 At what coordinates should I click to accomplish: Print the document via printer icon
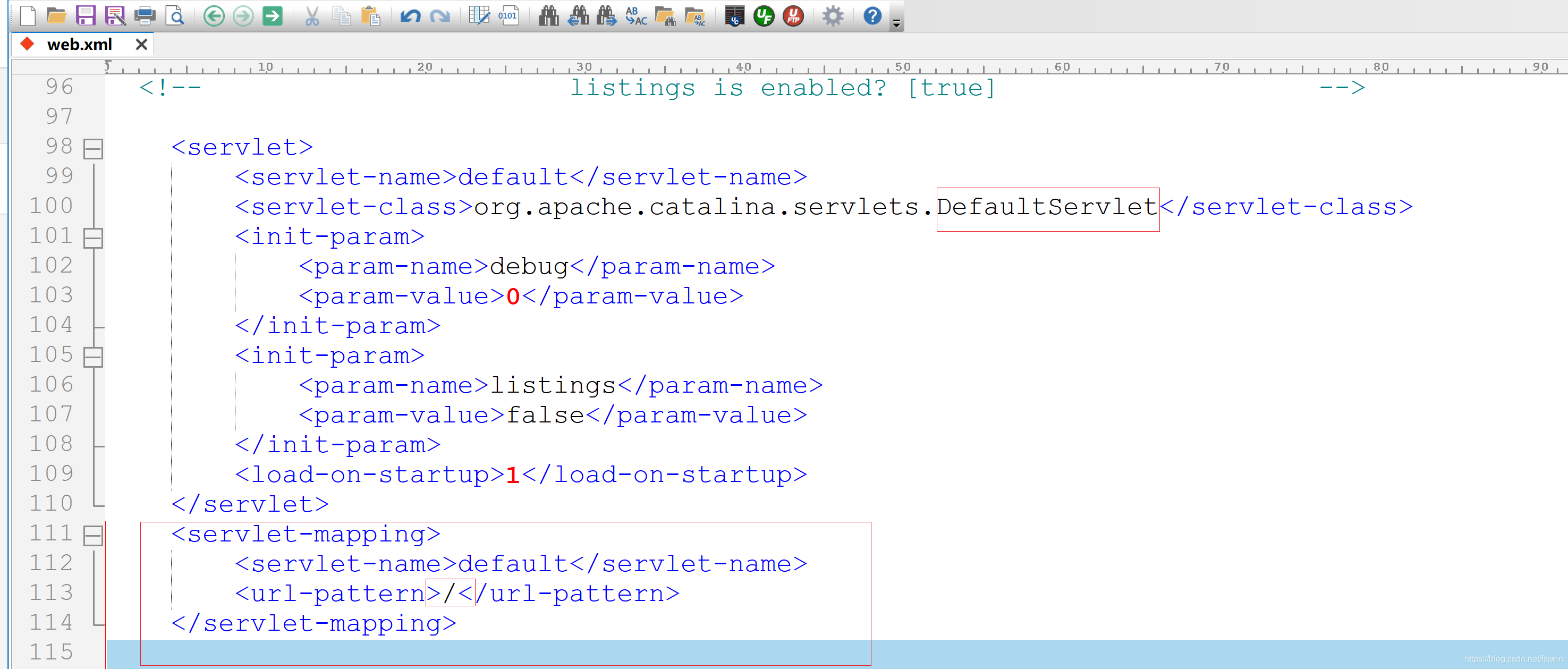145,15
